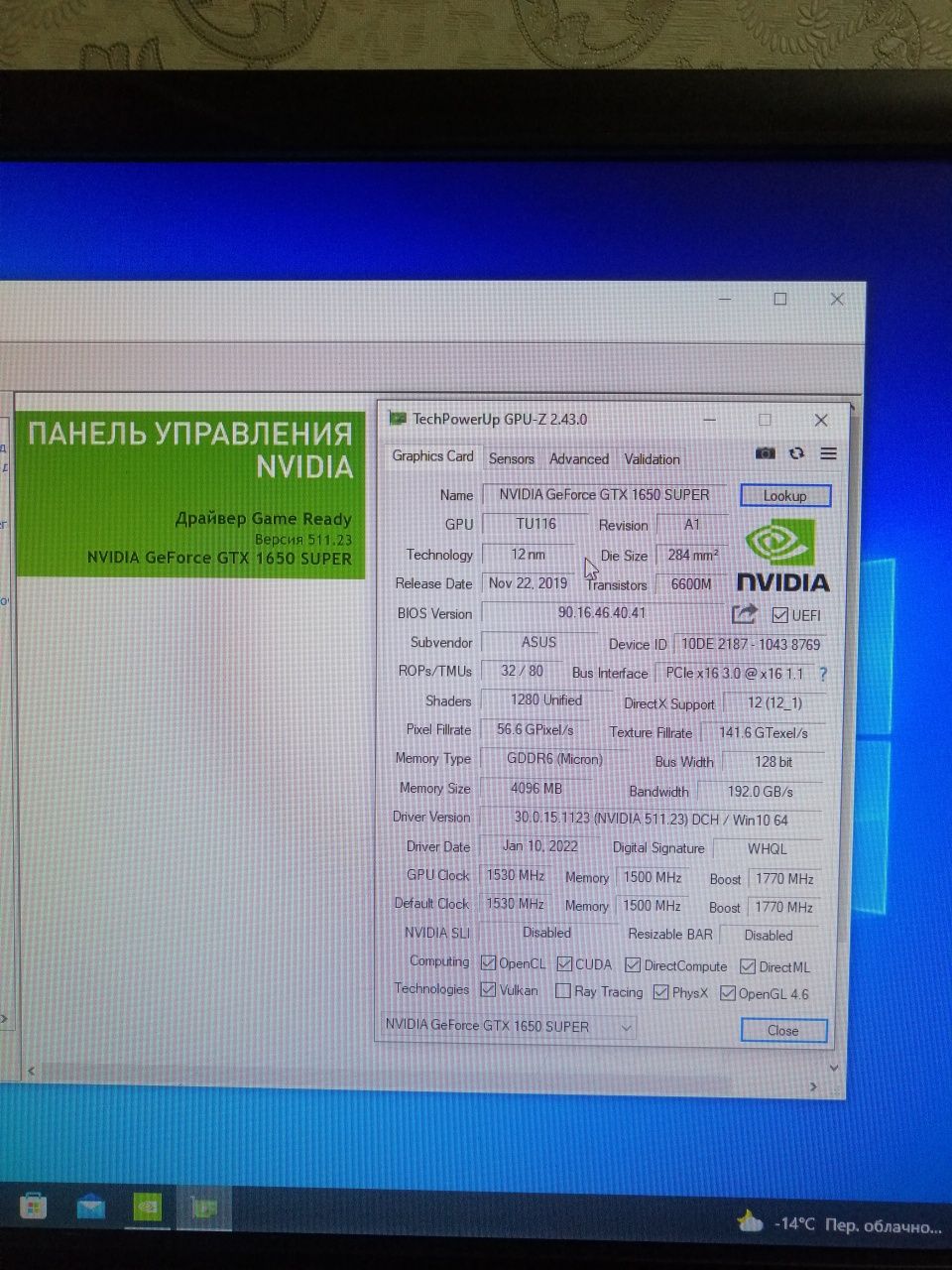Image resolution: width=952 pixels, height=1270 pixels.
Task: Maximize the NVIDIA Control Panel window
Action: pos(780,299)
